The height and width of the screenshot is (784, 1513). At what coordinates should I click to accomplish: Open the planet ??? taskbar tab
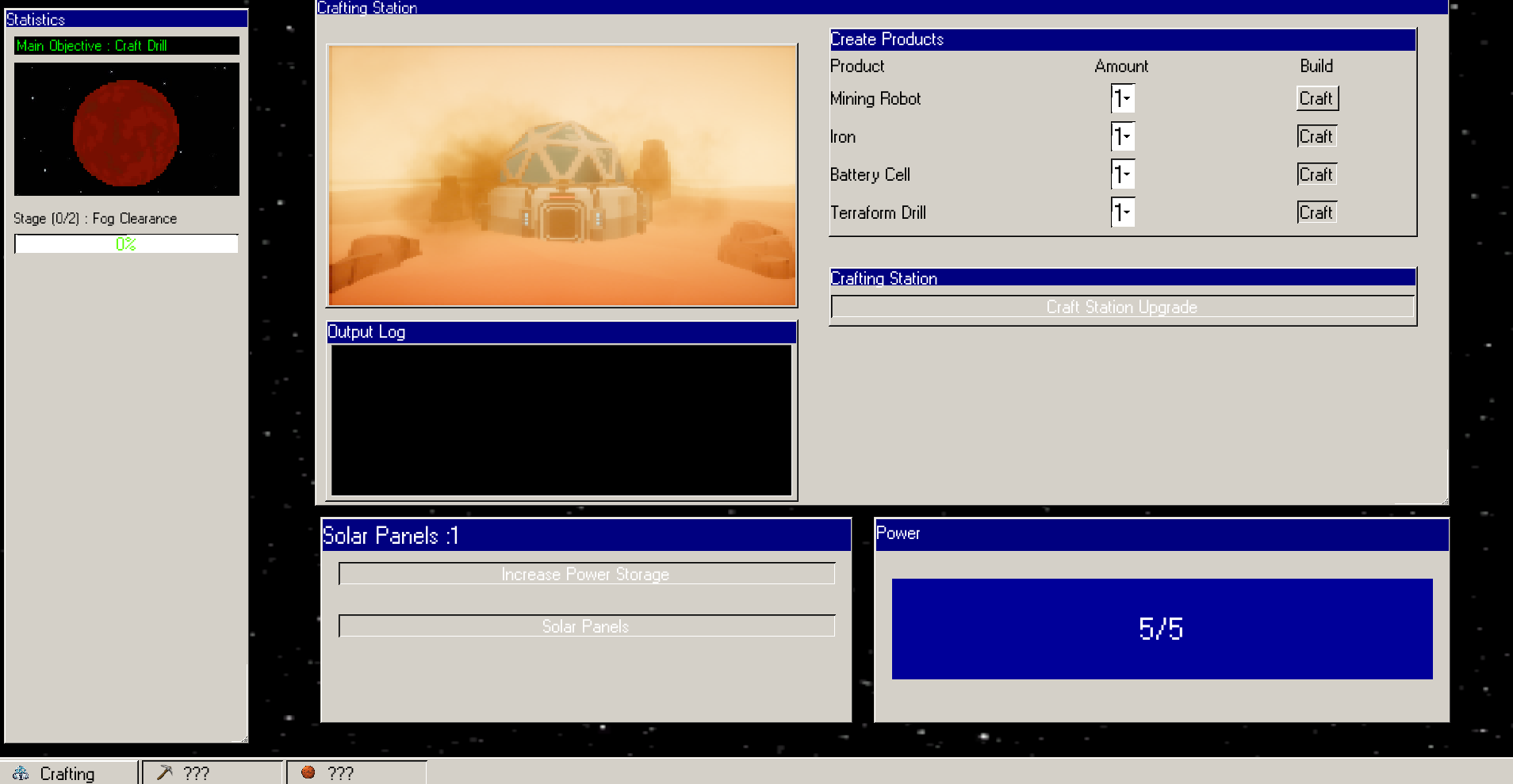pyautogui.click(x=357, y=773)
